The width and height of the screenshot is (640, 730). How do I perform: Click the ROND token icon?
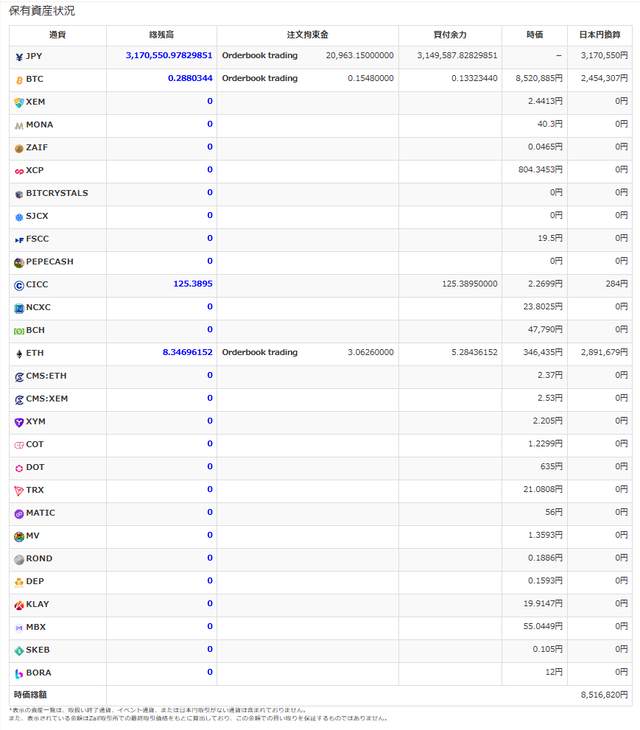[19, 559]
